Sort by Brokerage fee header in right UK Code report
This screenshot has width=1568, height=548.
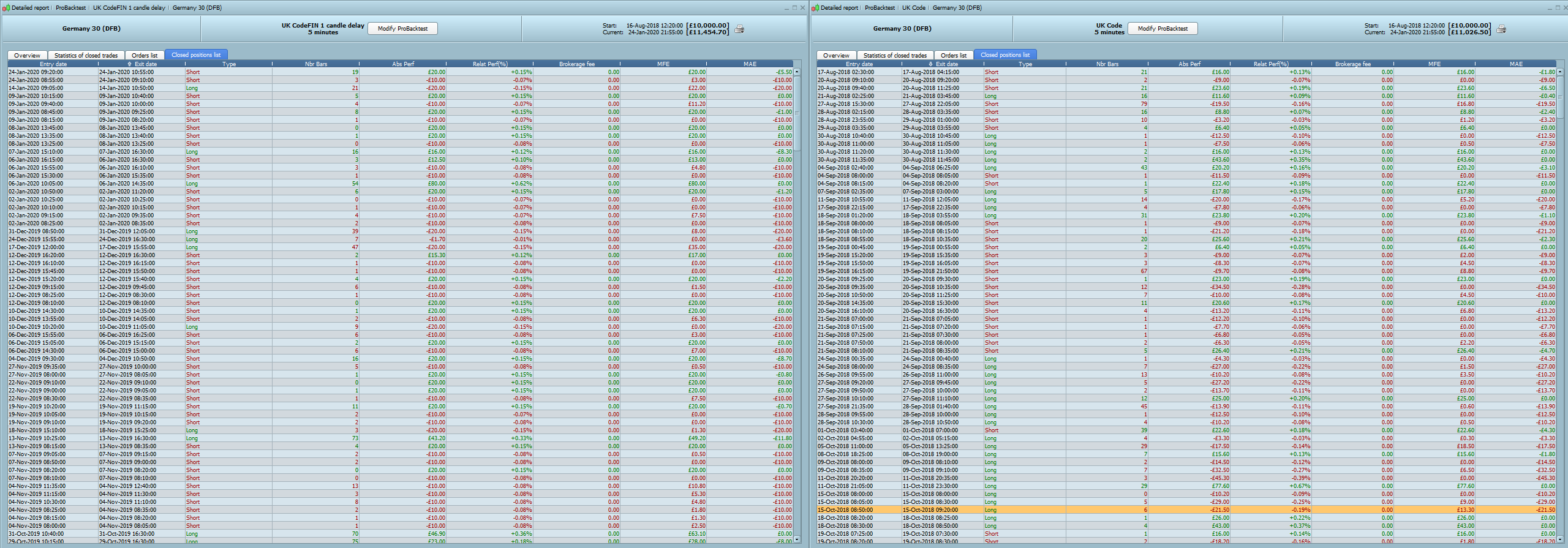pyautogui.click(x=1353, y=64)
